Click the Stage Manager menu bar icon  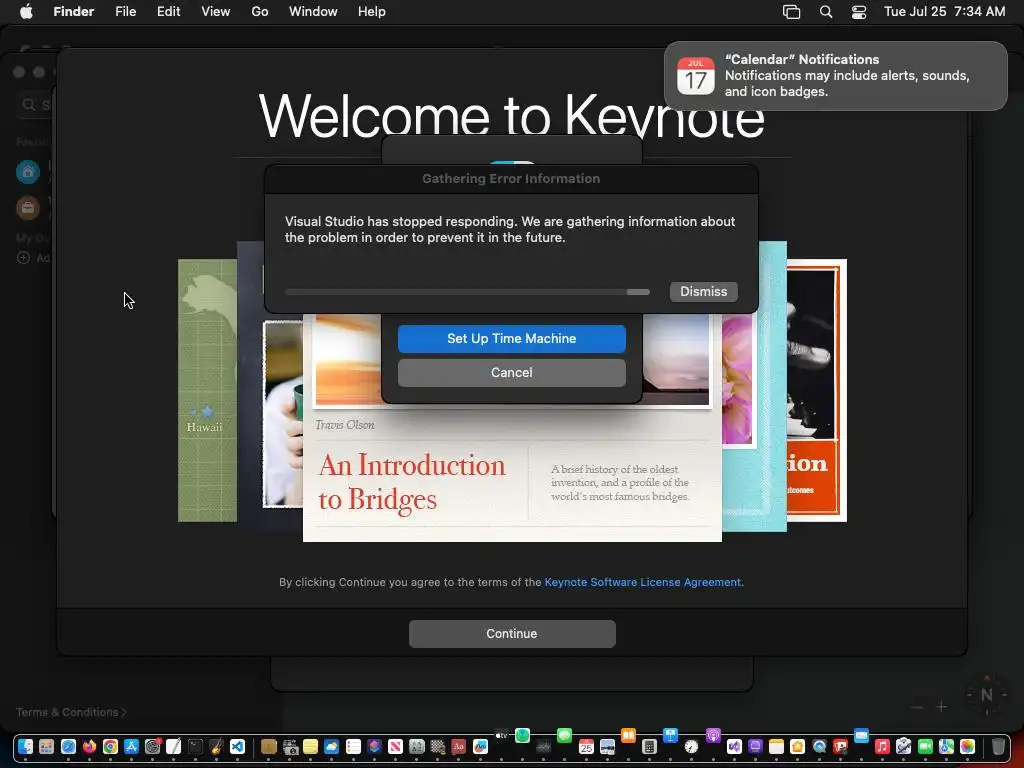792,12
